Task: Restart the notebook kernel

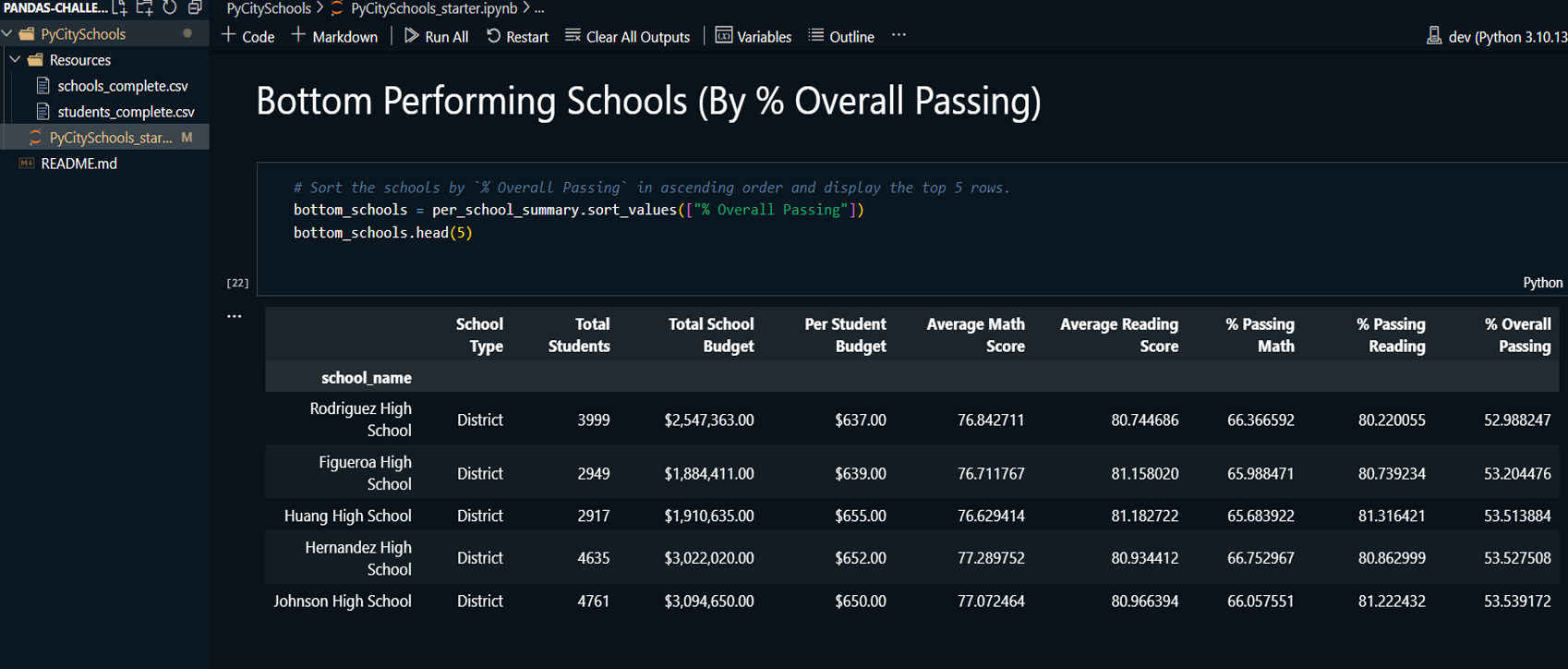Action: click(517, 36)
